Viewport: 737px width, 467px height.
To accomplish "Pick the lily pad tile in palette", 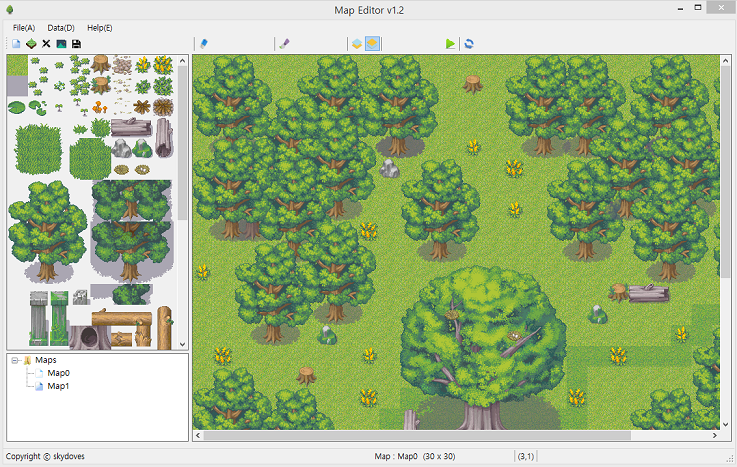I will 16,107.
